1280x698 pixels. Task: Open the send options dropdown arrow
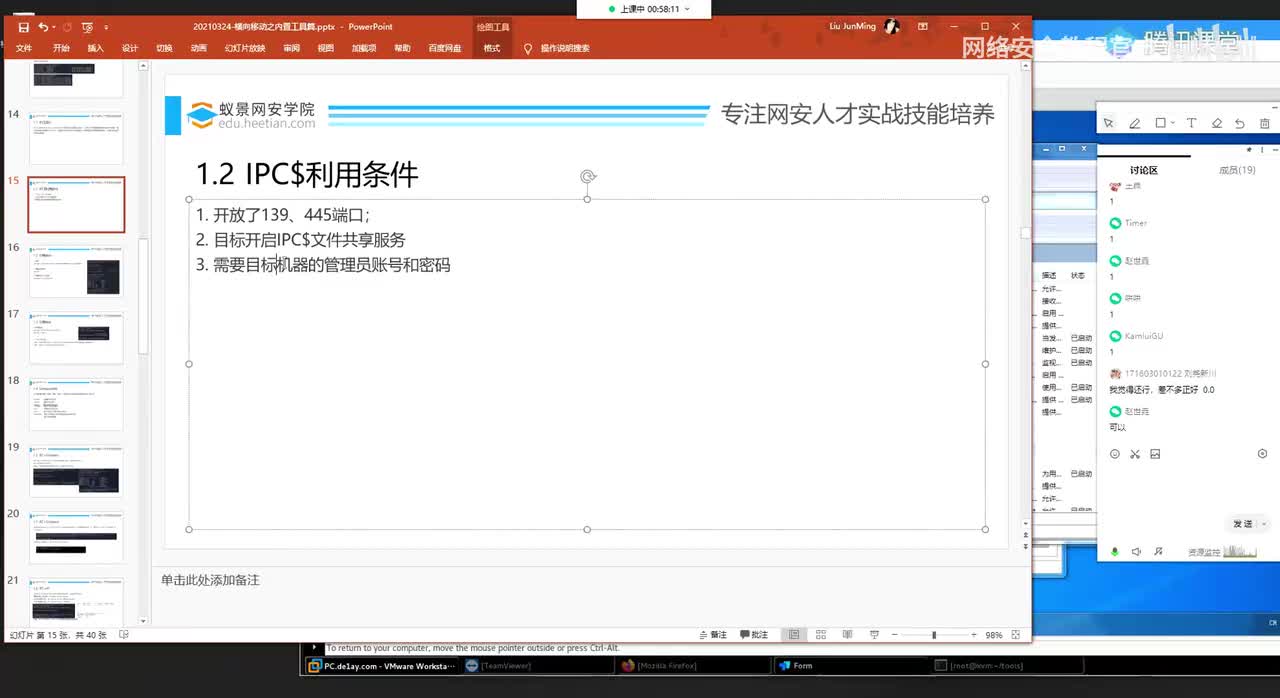pos(1265,524)
